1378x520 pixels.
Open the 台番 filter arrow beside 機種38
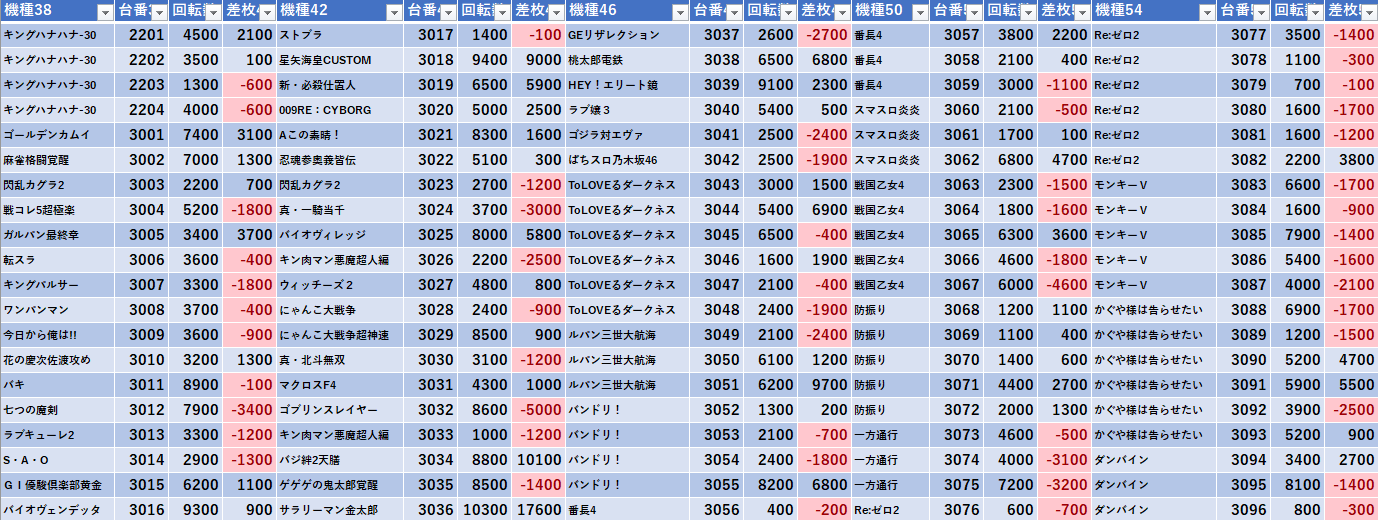pyautogui.click(x=158, y=12)
